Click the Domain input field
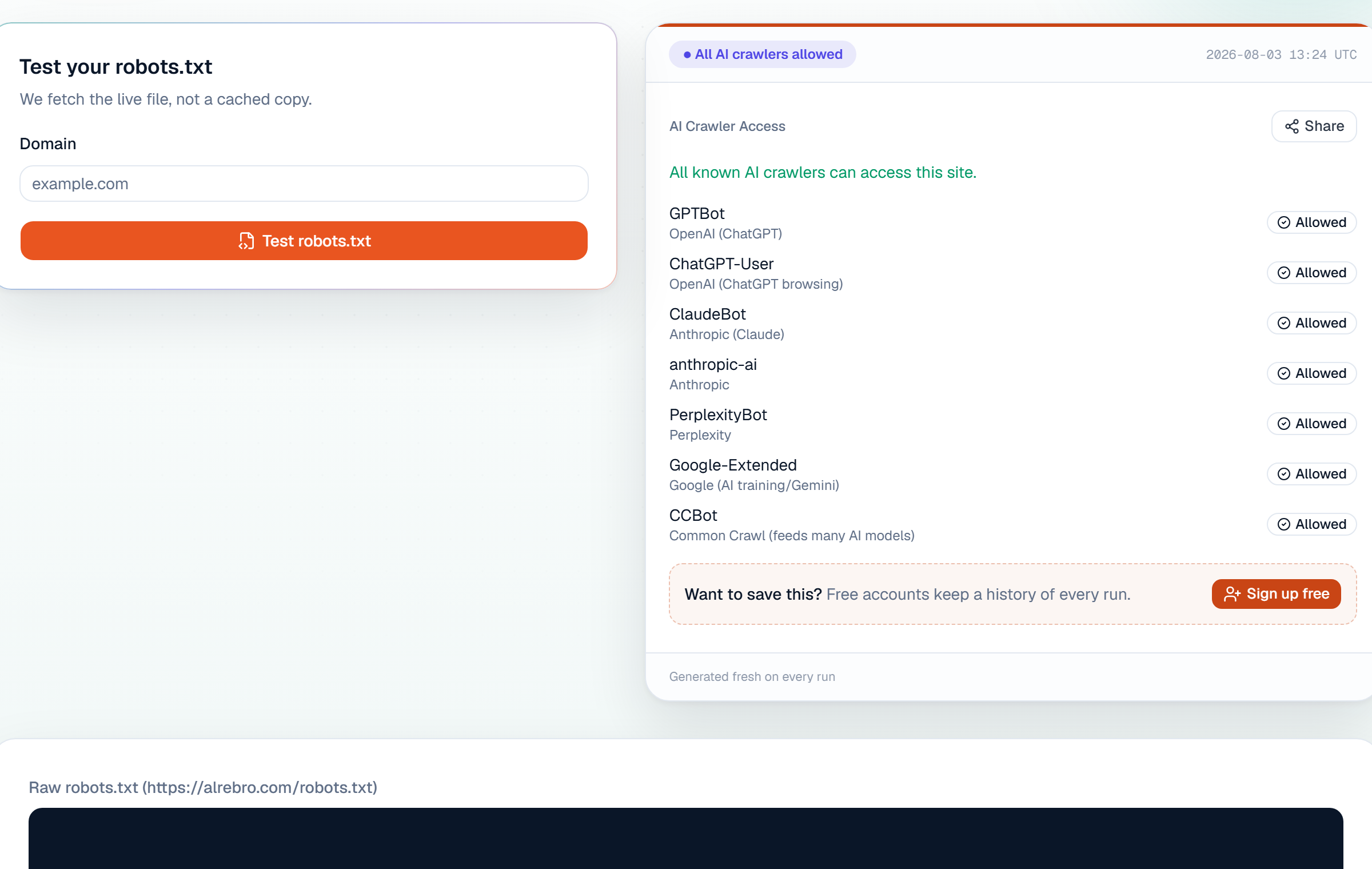Image resolution: width=1372 pixels, height=869 pixels. 304,184
